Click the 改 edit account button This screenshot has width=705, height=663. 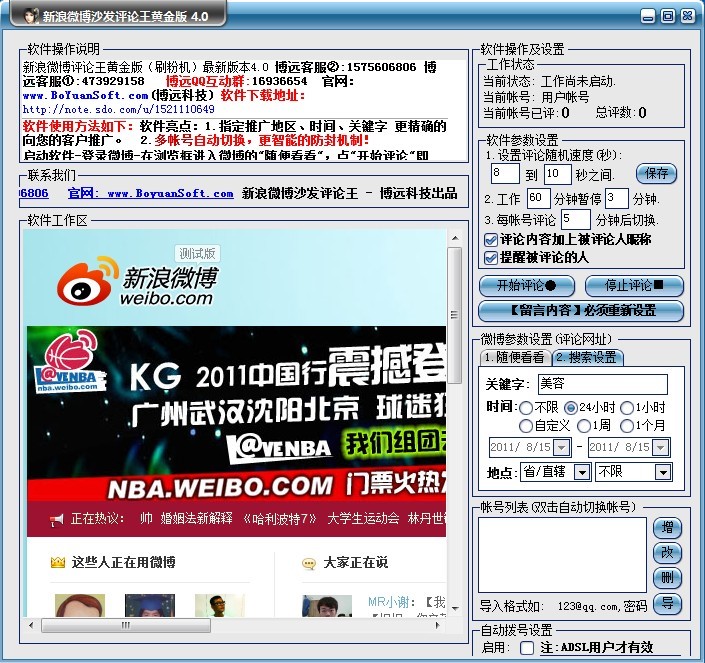pos(667,552)
